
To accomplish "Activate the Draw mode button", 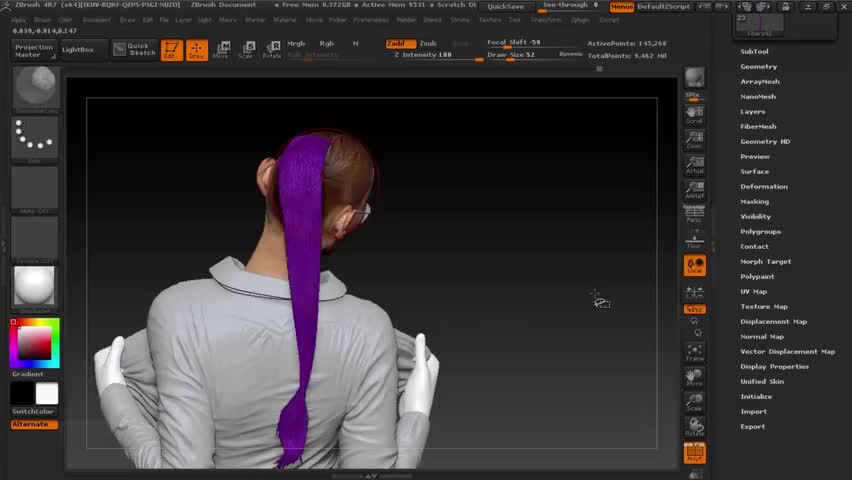I will tap(196, 49).
